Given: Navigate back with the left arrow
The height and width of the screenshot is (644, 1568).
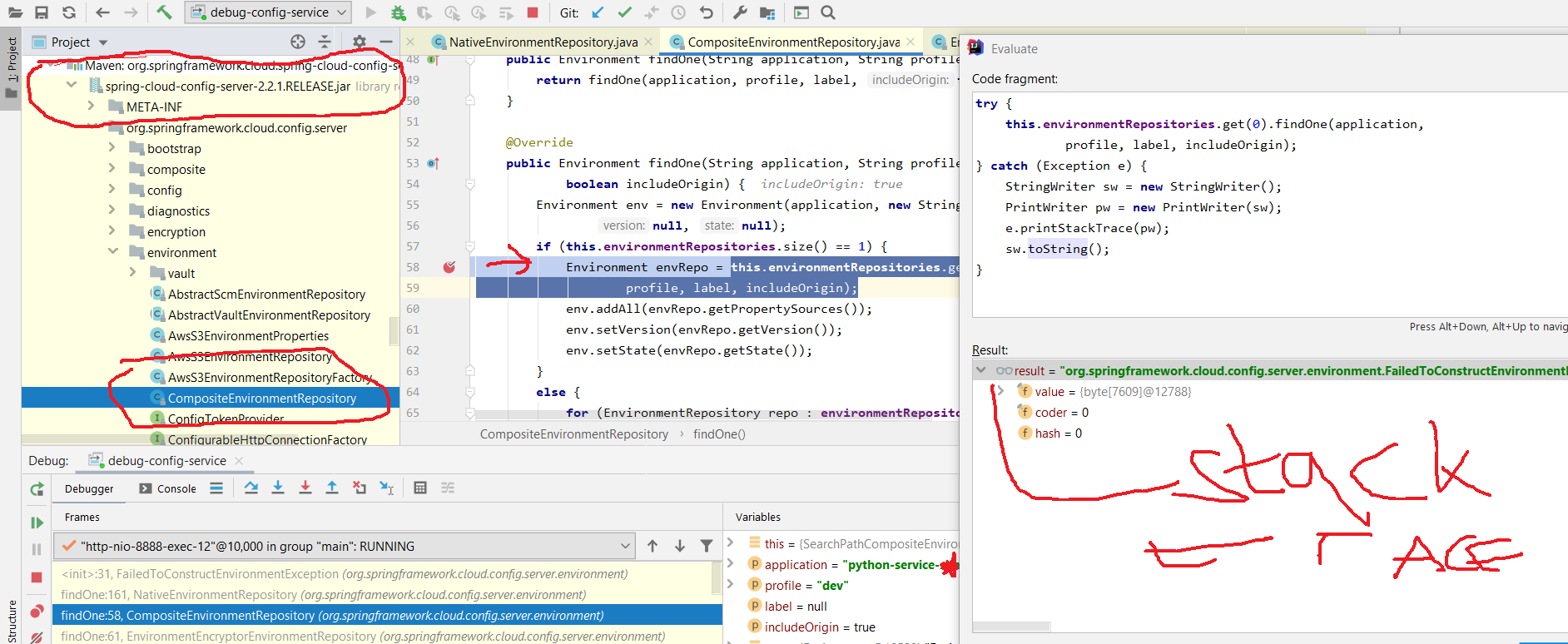Looking at the screenshot, I should (102, 12).
